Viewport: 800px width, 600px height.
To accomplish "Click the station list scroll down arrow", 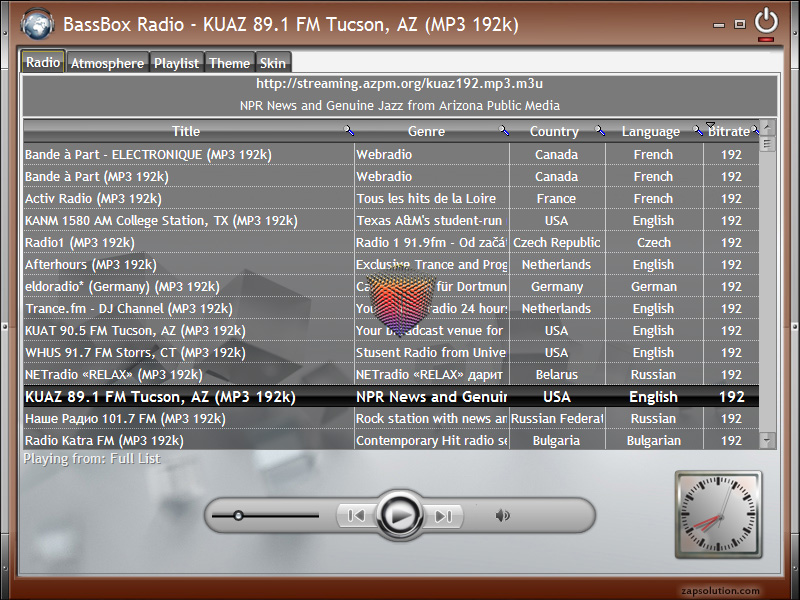I will click(x=767, y=440).
